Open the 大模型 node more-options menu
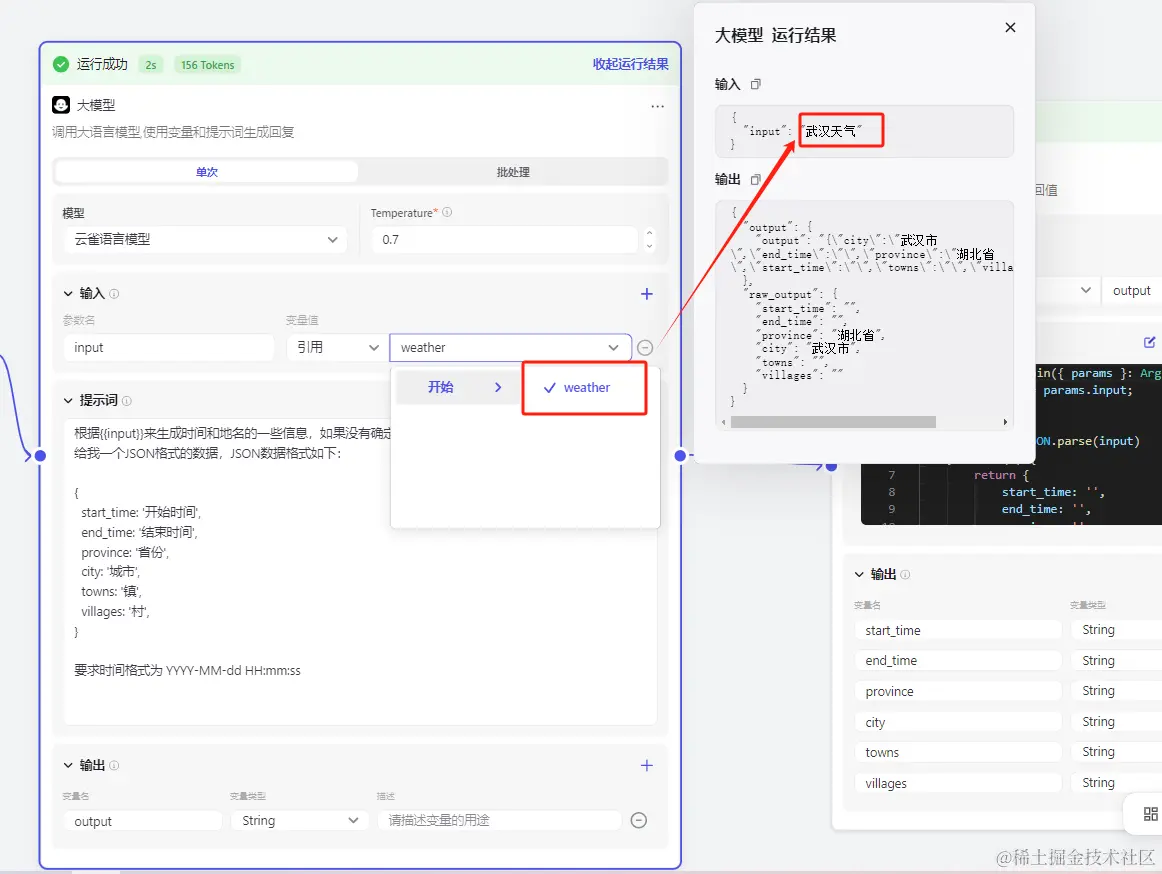The image size is (1162, 874). [657, 106]
